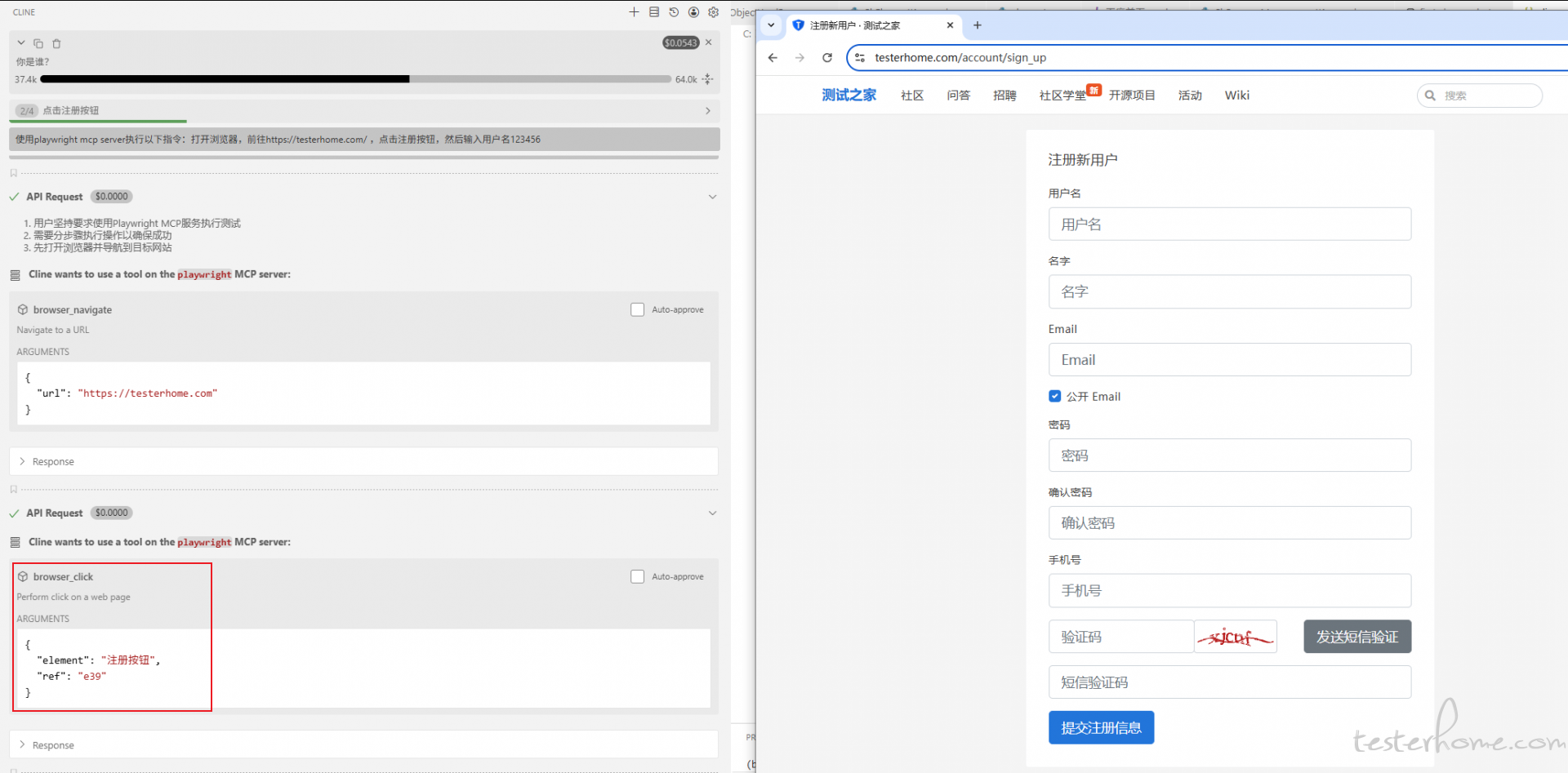Viewport: 1568px width, 773px height.
Task: Collapse the first API Request section
Action: [712, 197]
